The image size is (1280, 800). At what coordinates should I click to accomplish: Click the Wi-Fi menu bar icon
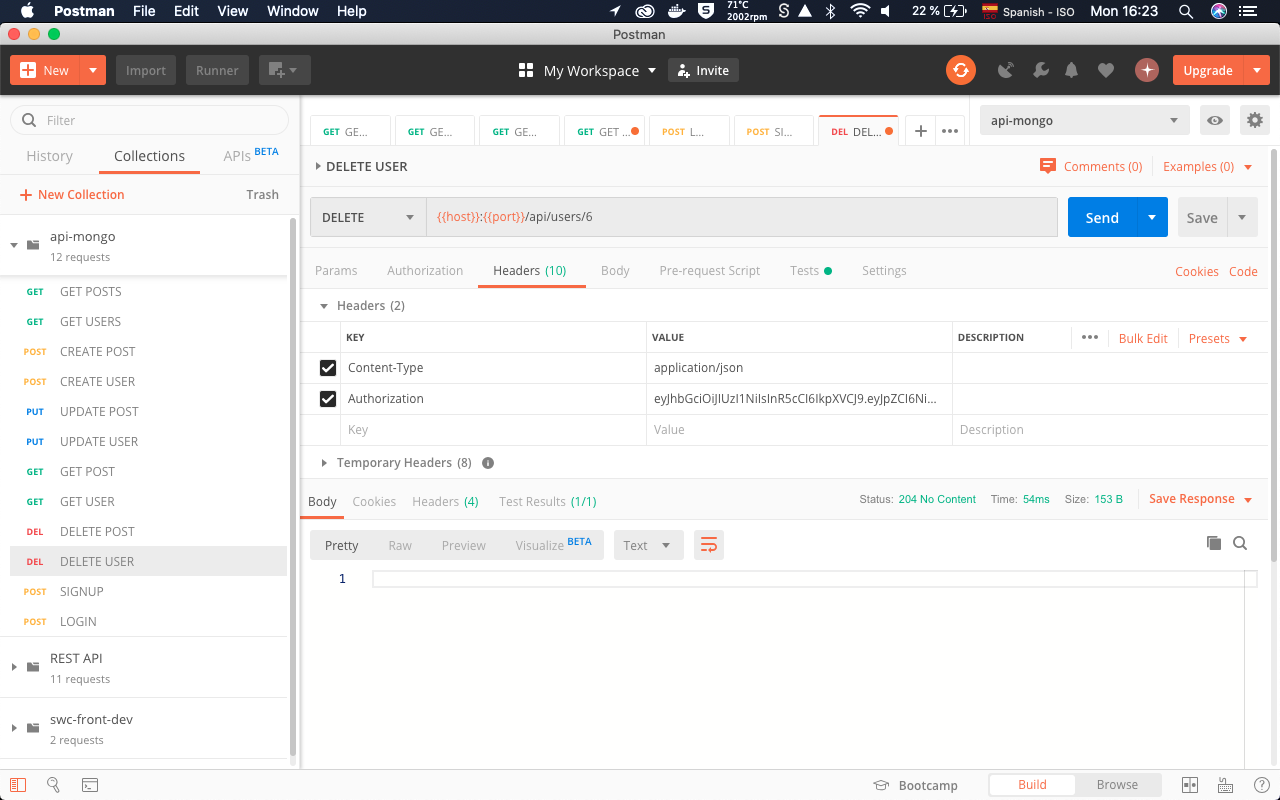(x=860, y=11)
